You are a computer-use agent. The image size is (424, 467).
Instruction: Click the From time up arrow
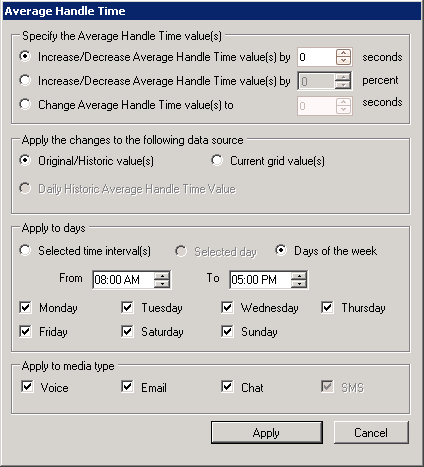point(162,276)
